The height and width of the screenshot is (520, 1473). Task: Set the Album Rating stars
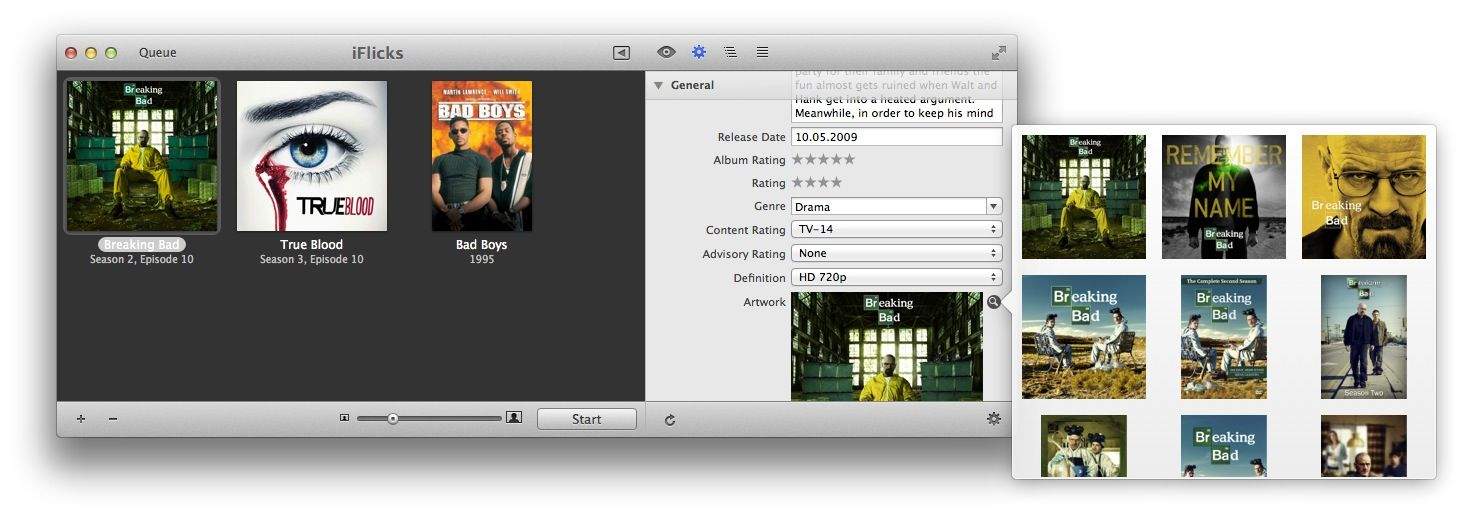point(824,160)
